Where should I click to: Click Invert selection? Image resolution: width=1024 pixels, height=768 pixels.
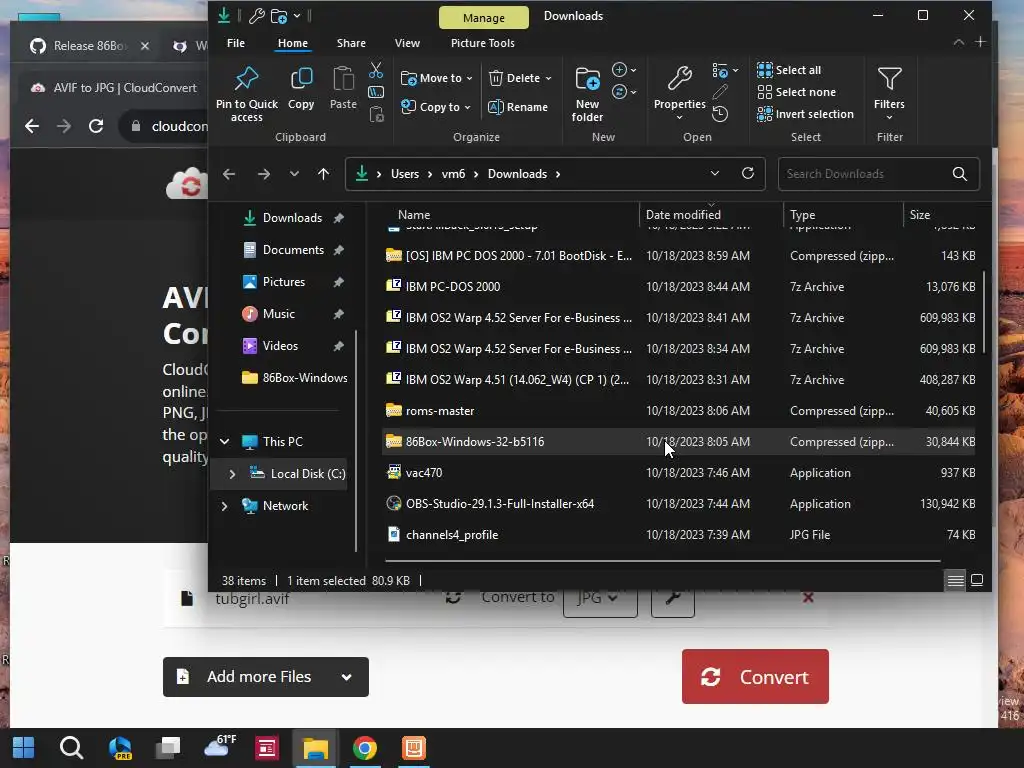[x=805, y=114]
